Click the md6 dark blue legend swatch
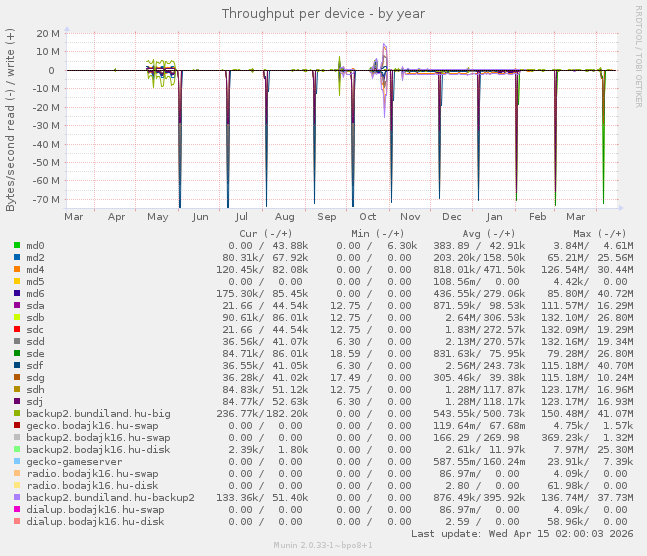The width and height of the screenshot is (647, 556). pos(17,293)
